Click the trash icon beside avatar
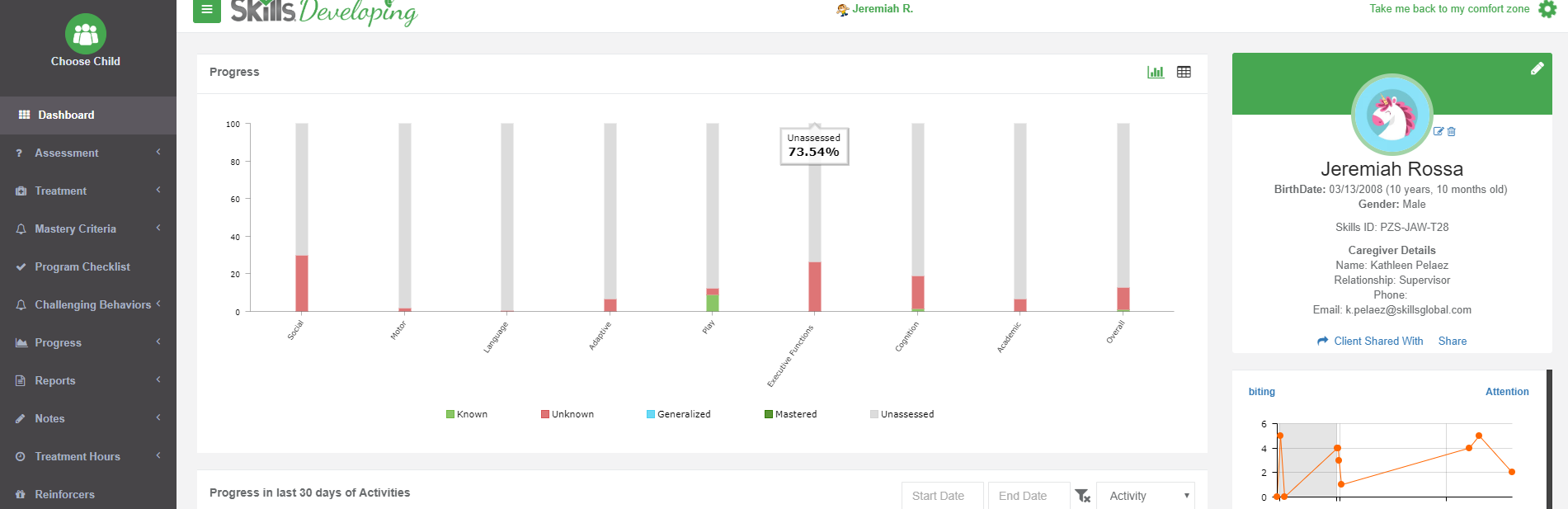This screenshot has width=1568, height=509. [x=1452, y=131]
